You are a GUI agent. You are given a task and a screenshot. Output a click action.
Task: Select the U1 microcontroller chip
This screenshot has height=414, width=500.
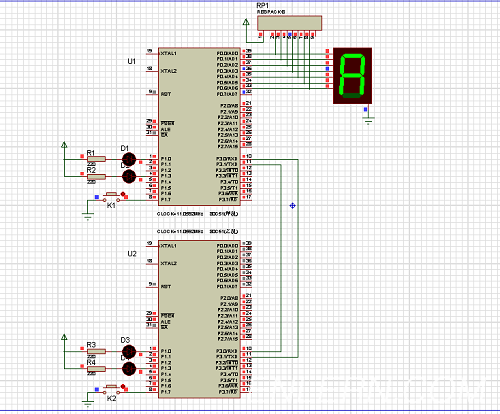199,126
